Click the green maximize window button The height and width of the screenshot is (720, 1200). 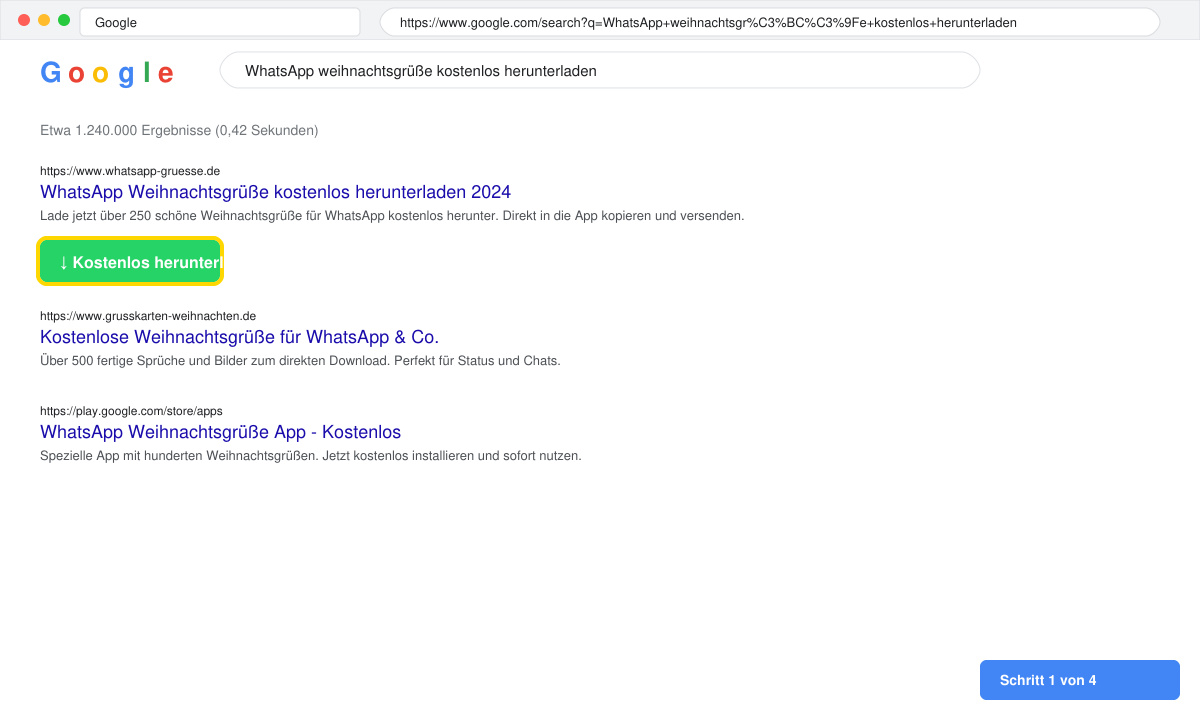click(64, 20)
